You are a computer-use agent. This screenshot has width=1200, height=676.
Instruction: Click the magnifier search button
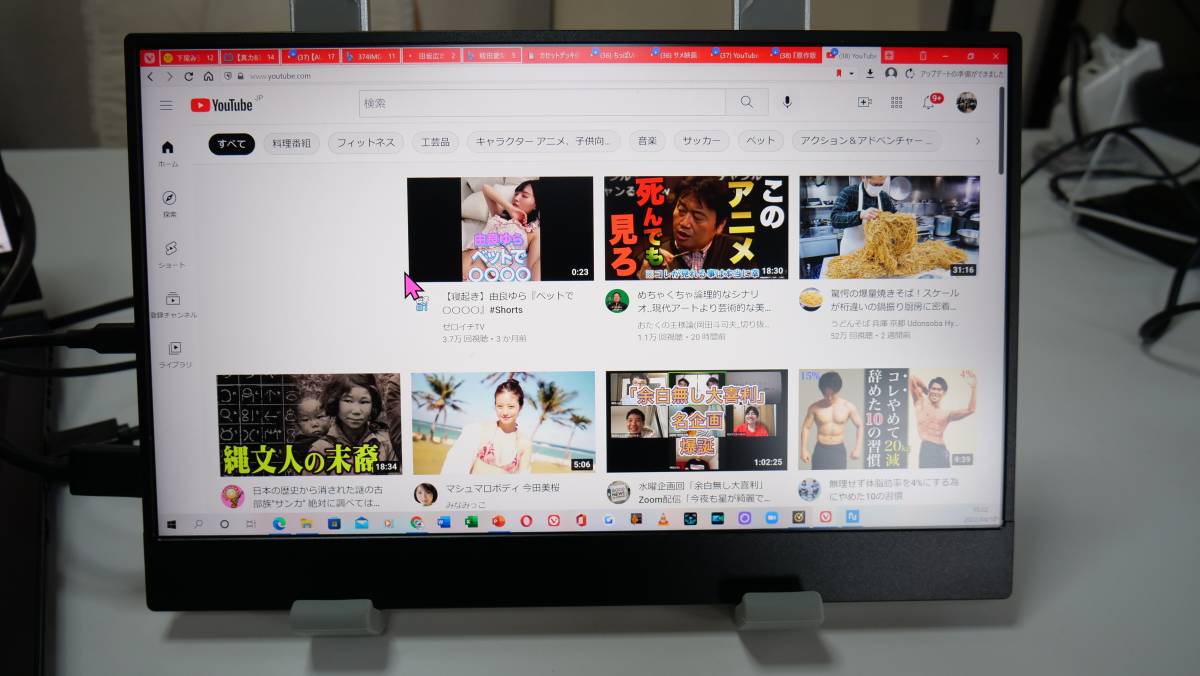point(747,102)
